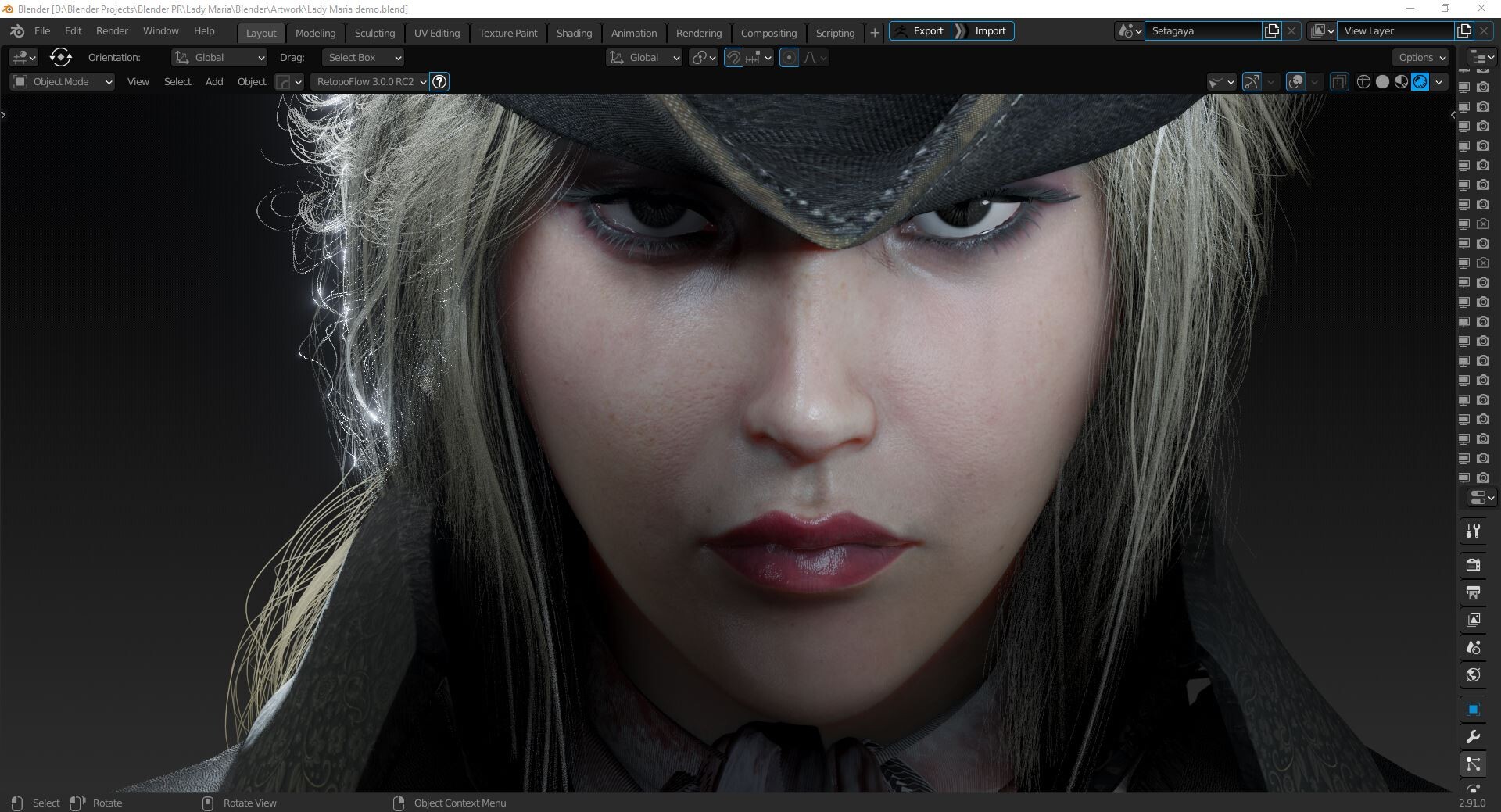Open the view layer browse icon dropdown

tap(1322, 31)
